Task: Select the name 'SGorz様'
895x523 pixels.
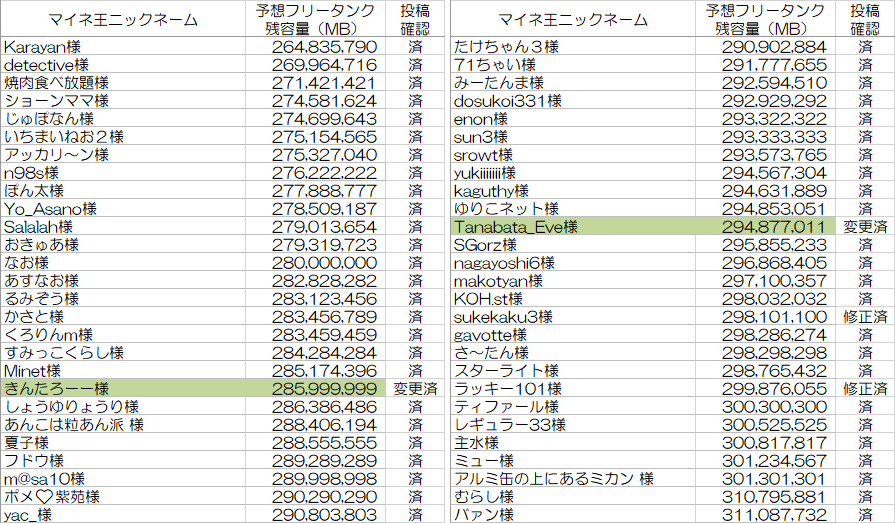Action: coord(486,245)
